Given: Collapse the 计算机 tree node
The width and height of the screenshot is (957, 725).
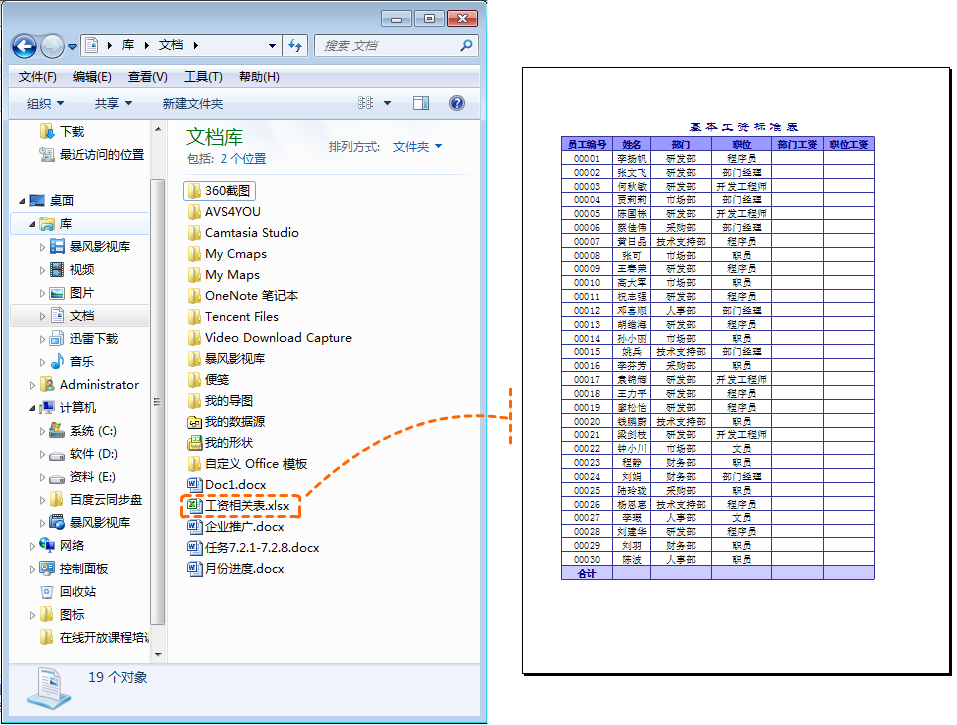Looking at the screenshot, I should point(32,408).
